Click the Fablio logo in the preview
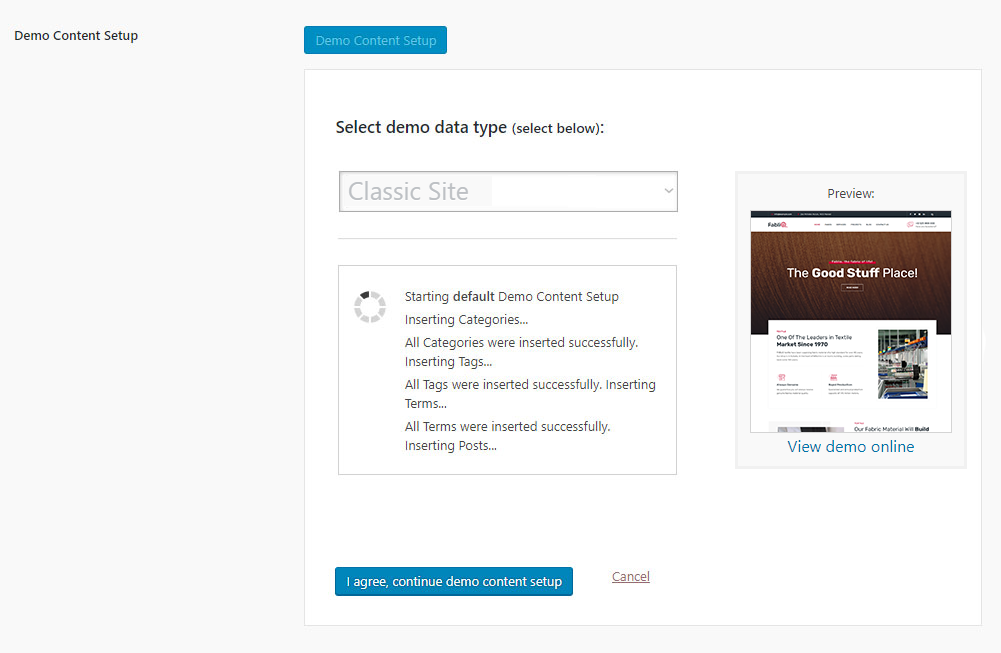This screenshot has width=1001, height=653. 777,225
